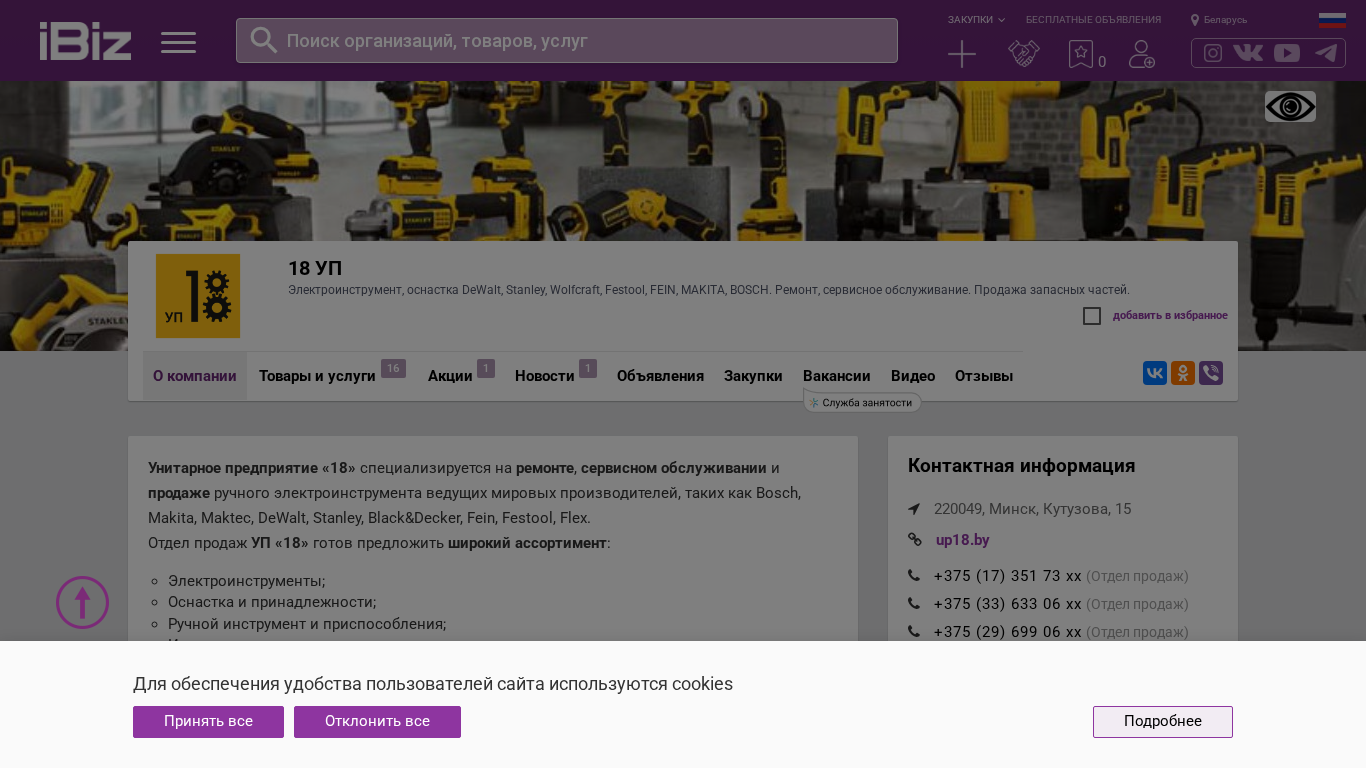Click phone number +375 (17) 351 73 xx

click(1007, 576)
